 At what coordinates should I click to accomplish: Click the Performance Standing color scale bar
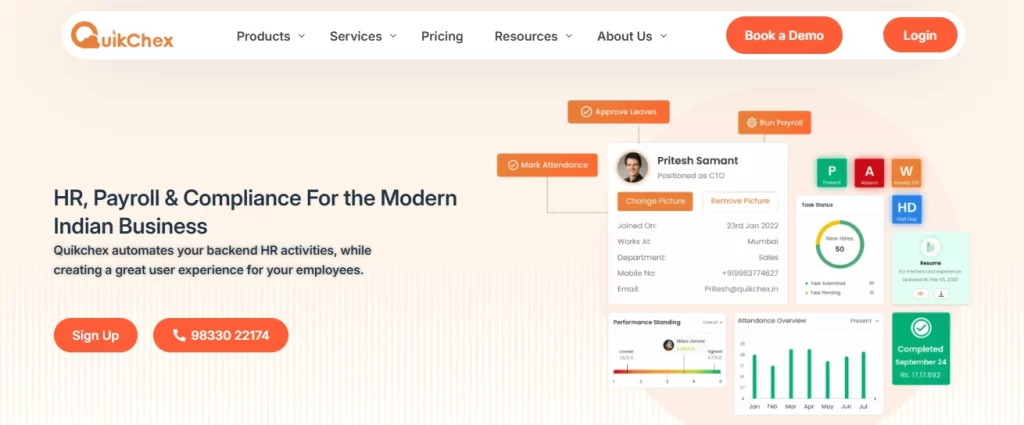click(666, 372)
